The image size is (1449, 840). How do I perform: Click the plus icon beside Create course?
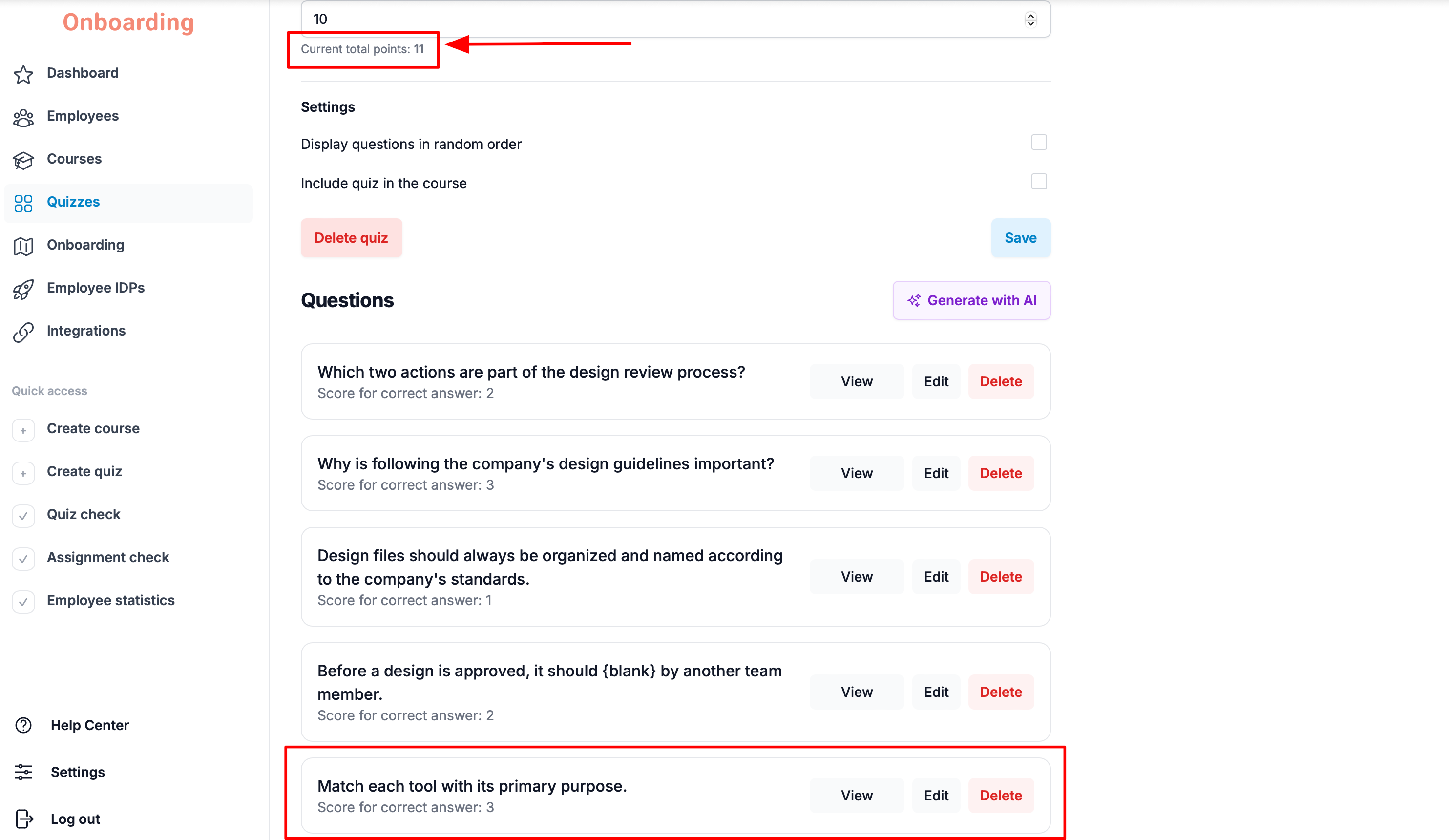point(23,430)
